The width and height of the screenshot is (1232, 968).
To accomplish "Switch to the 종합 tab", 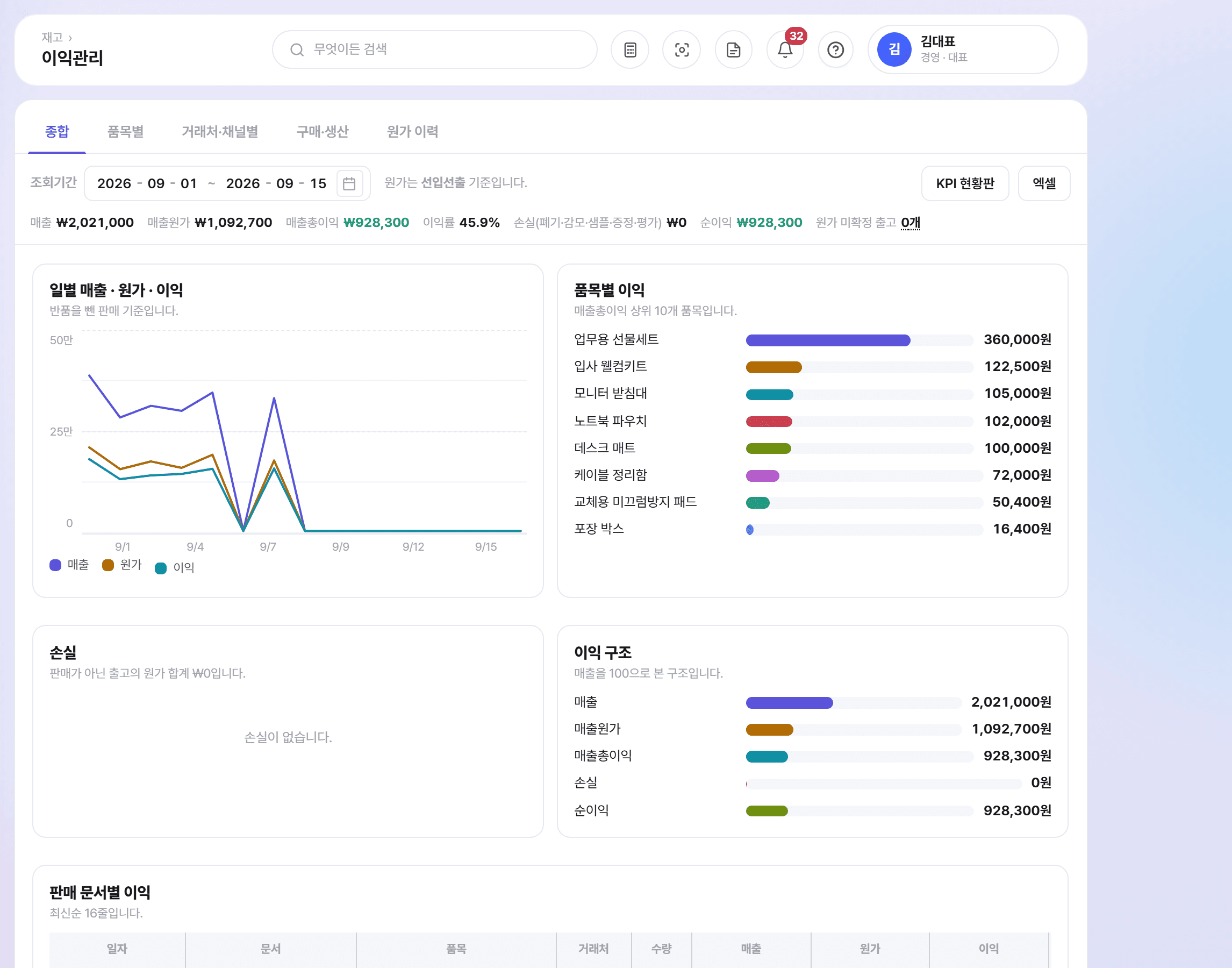I will tap(57, 131).
